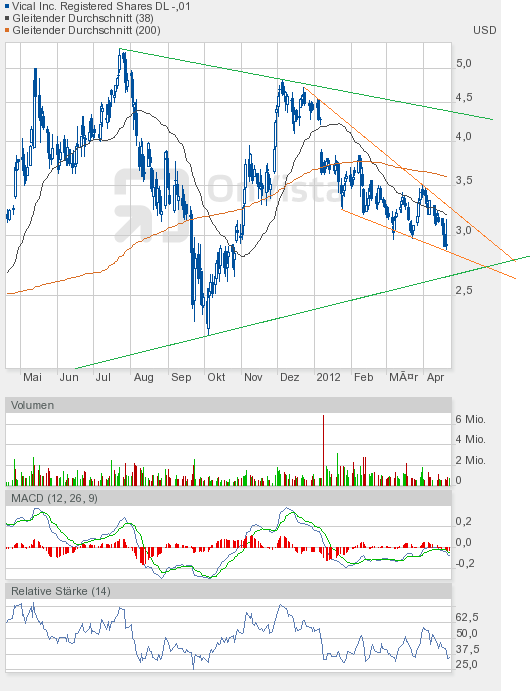The height and width of the screenshot is (691, 530).
Task: Click the 6 Mio. volume axis label
Action: [471, 420]
